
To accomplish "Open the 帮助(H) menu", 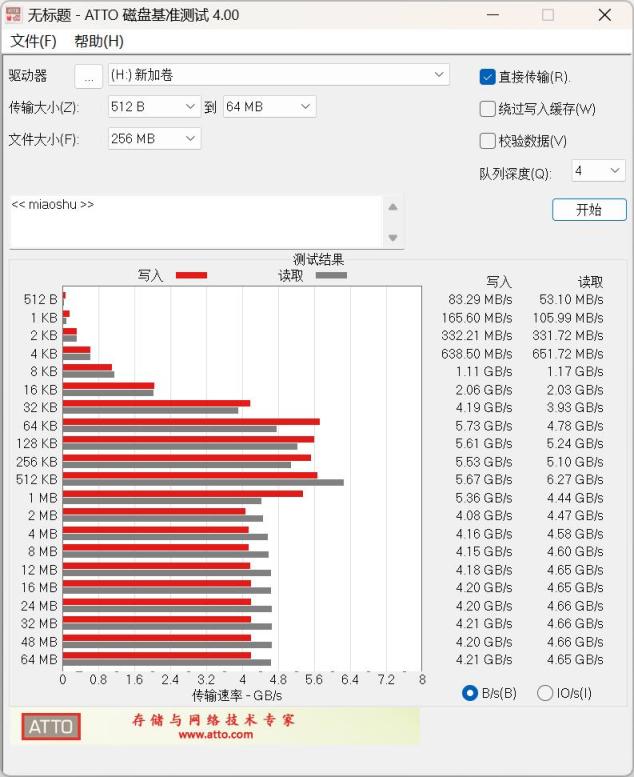I will pos(99,41).
